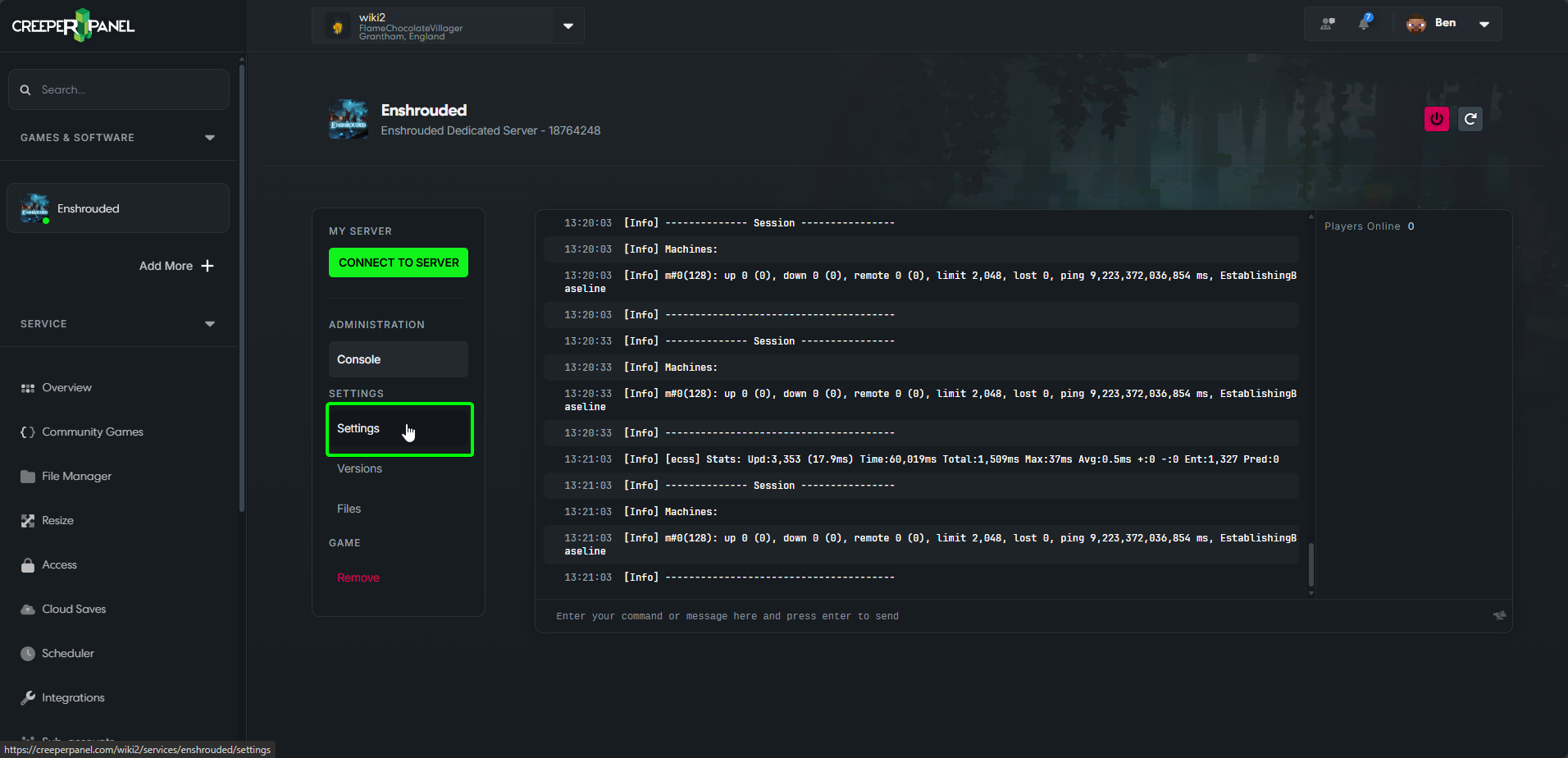Viewport: 1568px width, 758px height.
Task: Expand the Games & Software section
Action: point(210,138)
